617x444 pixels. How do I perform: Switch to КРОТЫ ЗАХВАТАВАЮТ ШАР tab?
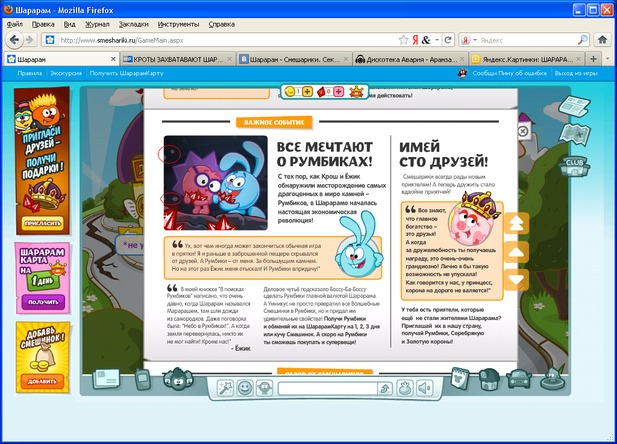click(x=177, y=59)
